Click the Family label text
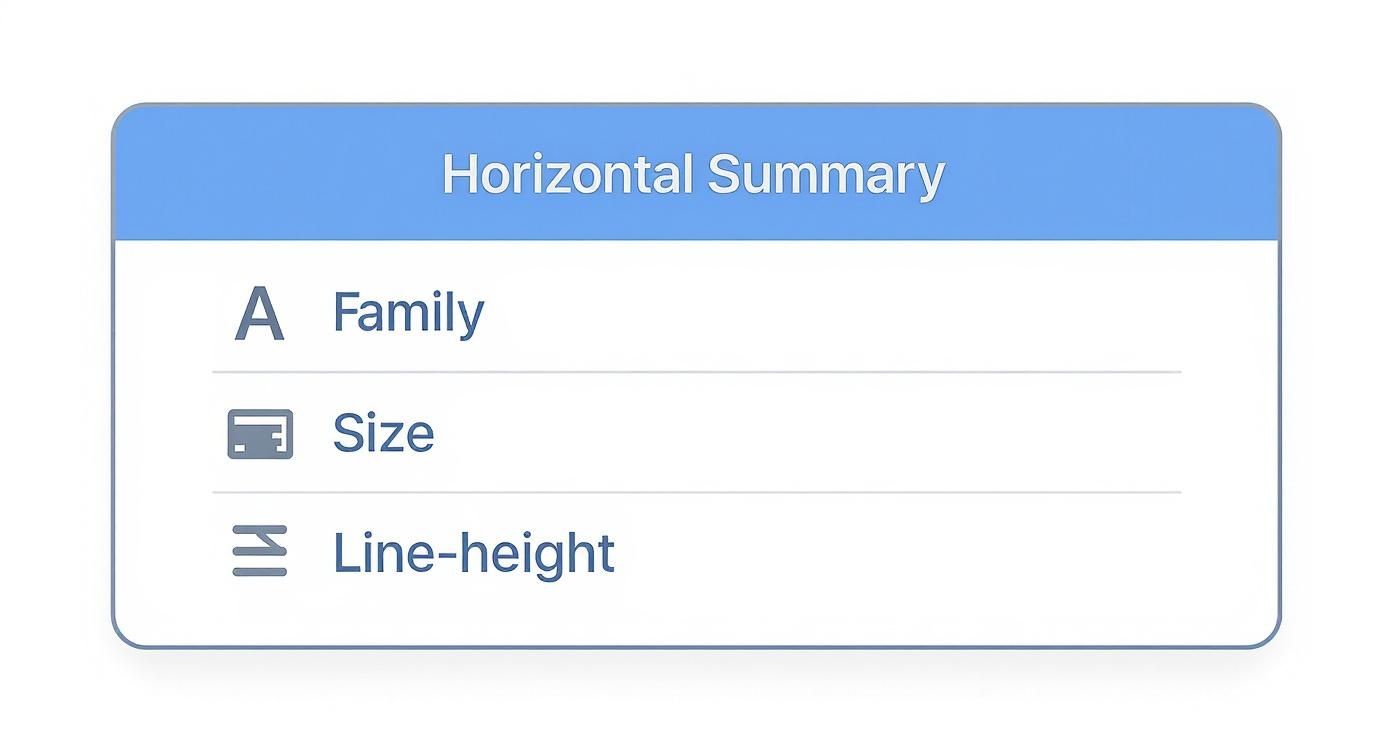 tap(408, 313)
